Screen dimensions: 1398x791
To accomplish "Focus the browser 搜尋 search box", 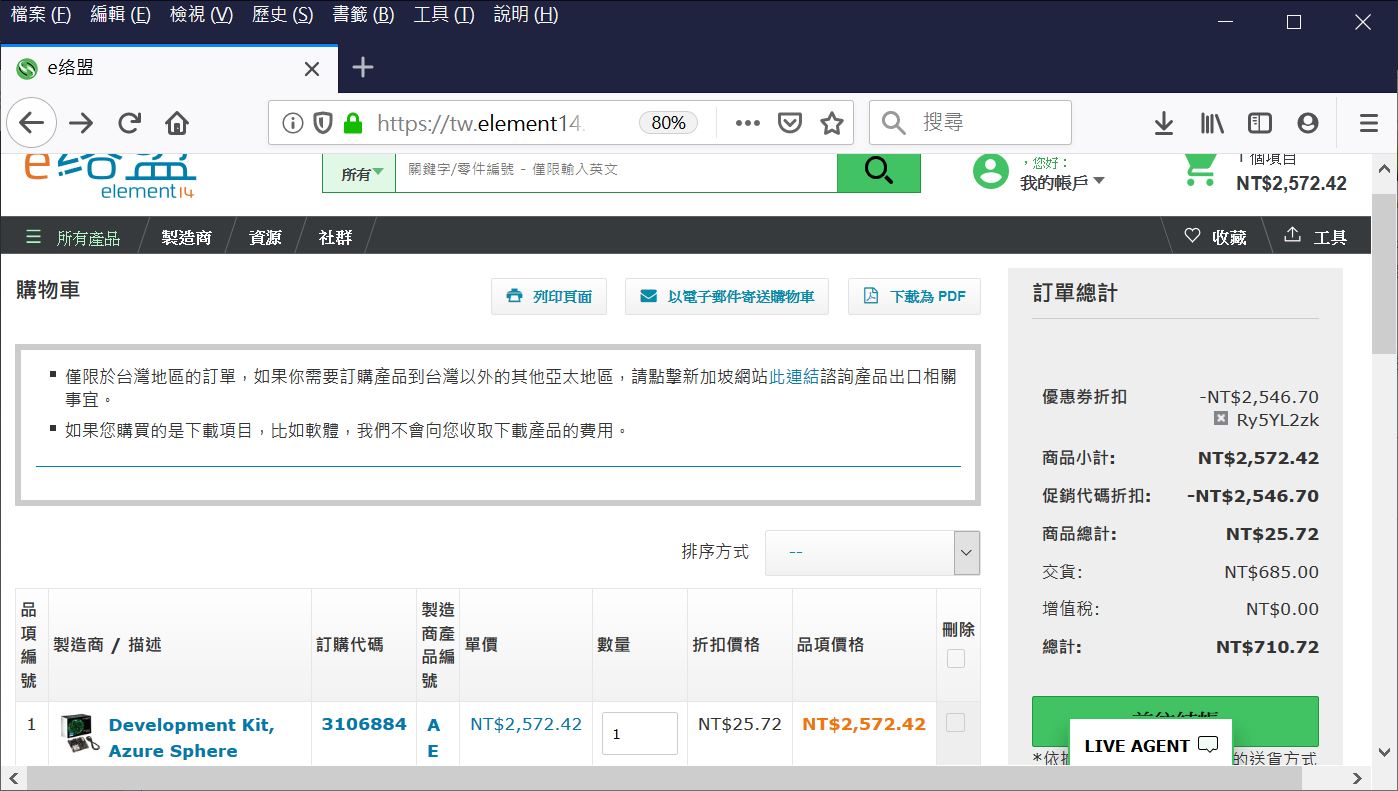I will 970,123.
